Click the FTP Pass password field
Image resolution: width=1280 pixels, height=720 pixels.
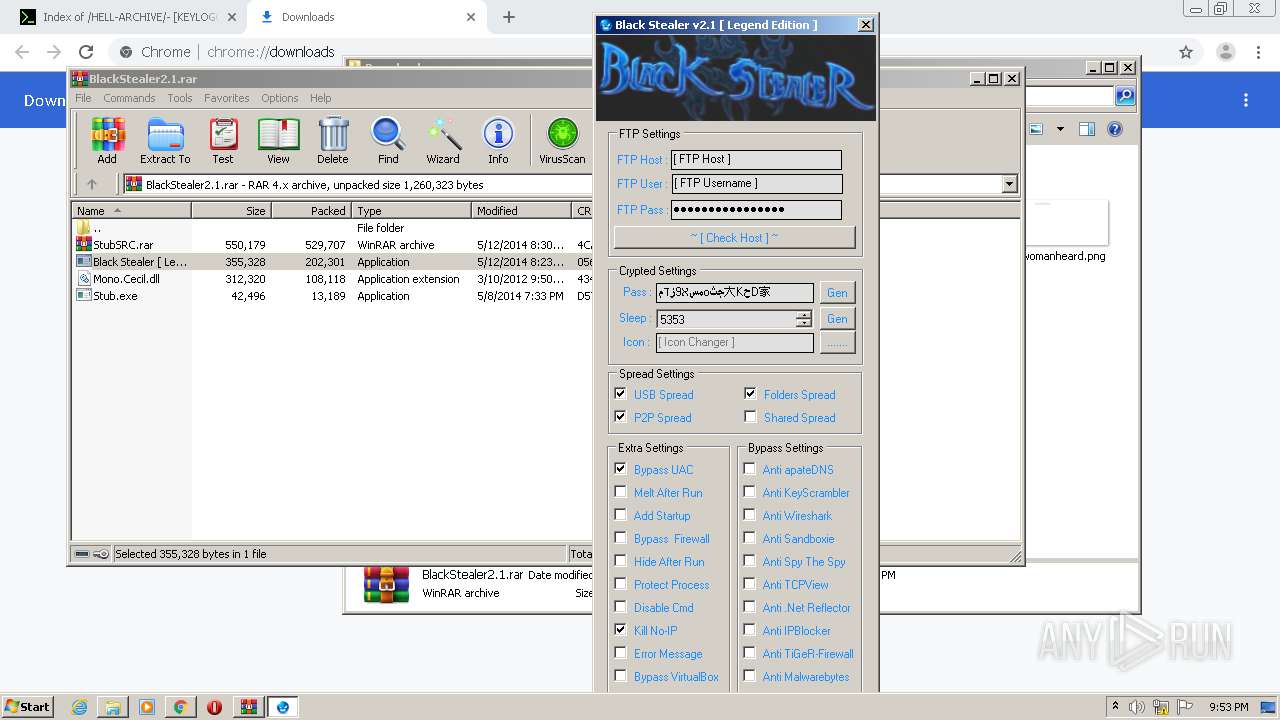click(756, 210)
